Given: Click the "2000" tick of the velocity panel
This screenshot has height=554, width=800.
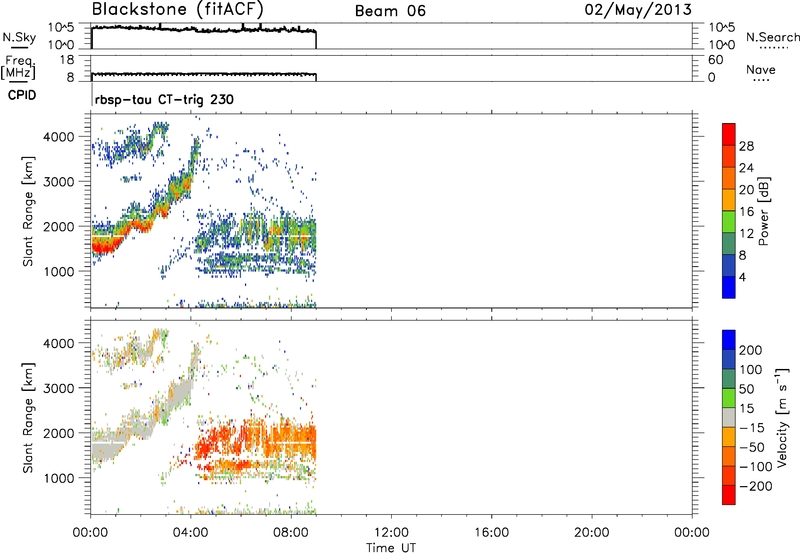Looking at the screenshot, I should tap(59, 433).
